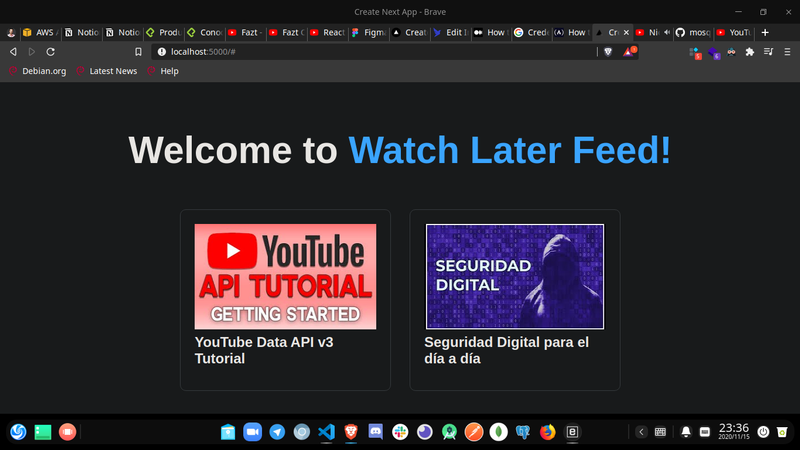This screenshot has height=450, width=800.
Task: Switch to the Figma tab
Action: click(x=368, y=32)
